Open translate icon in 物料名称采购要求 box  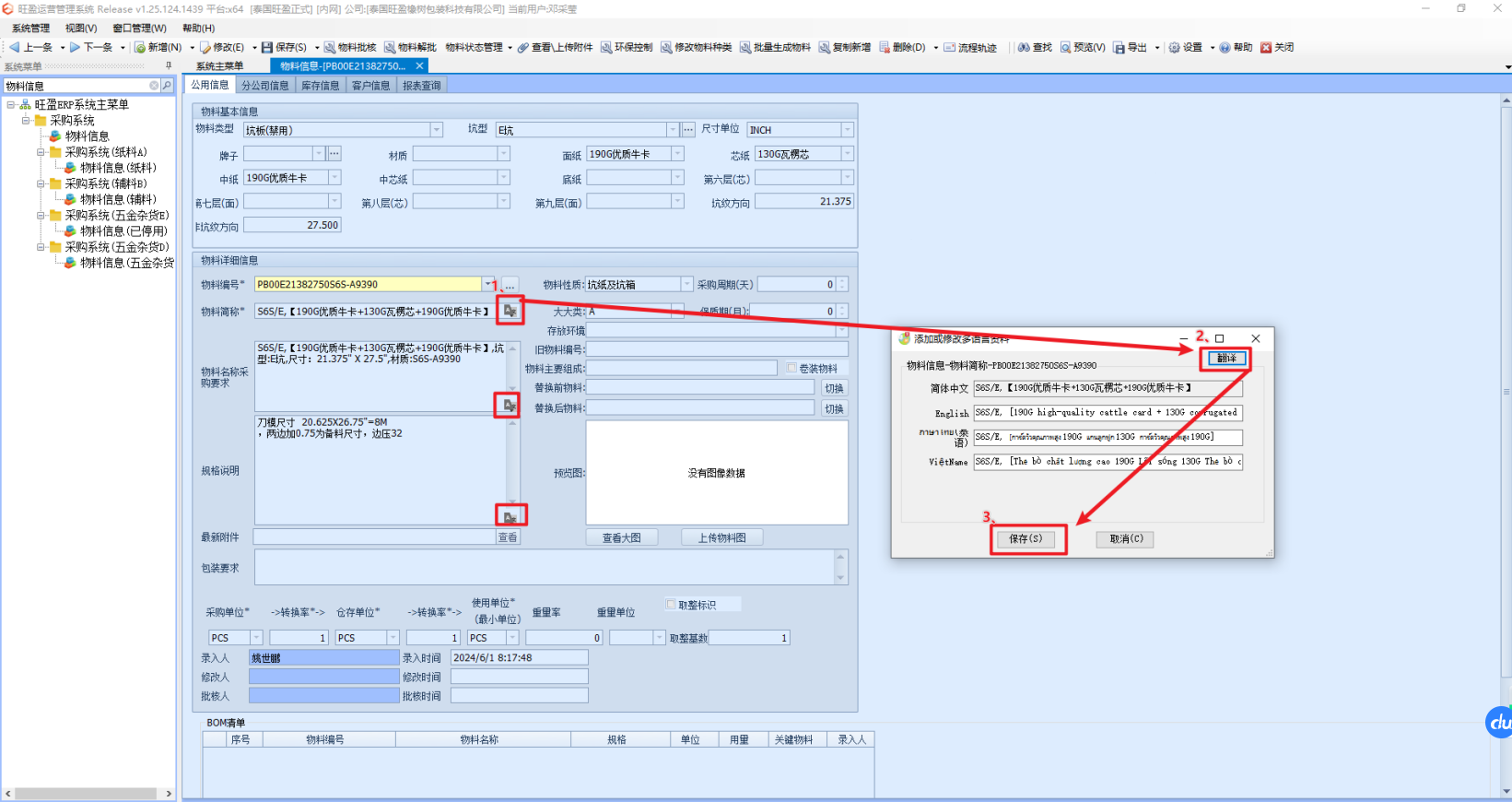(510, 405)
